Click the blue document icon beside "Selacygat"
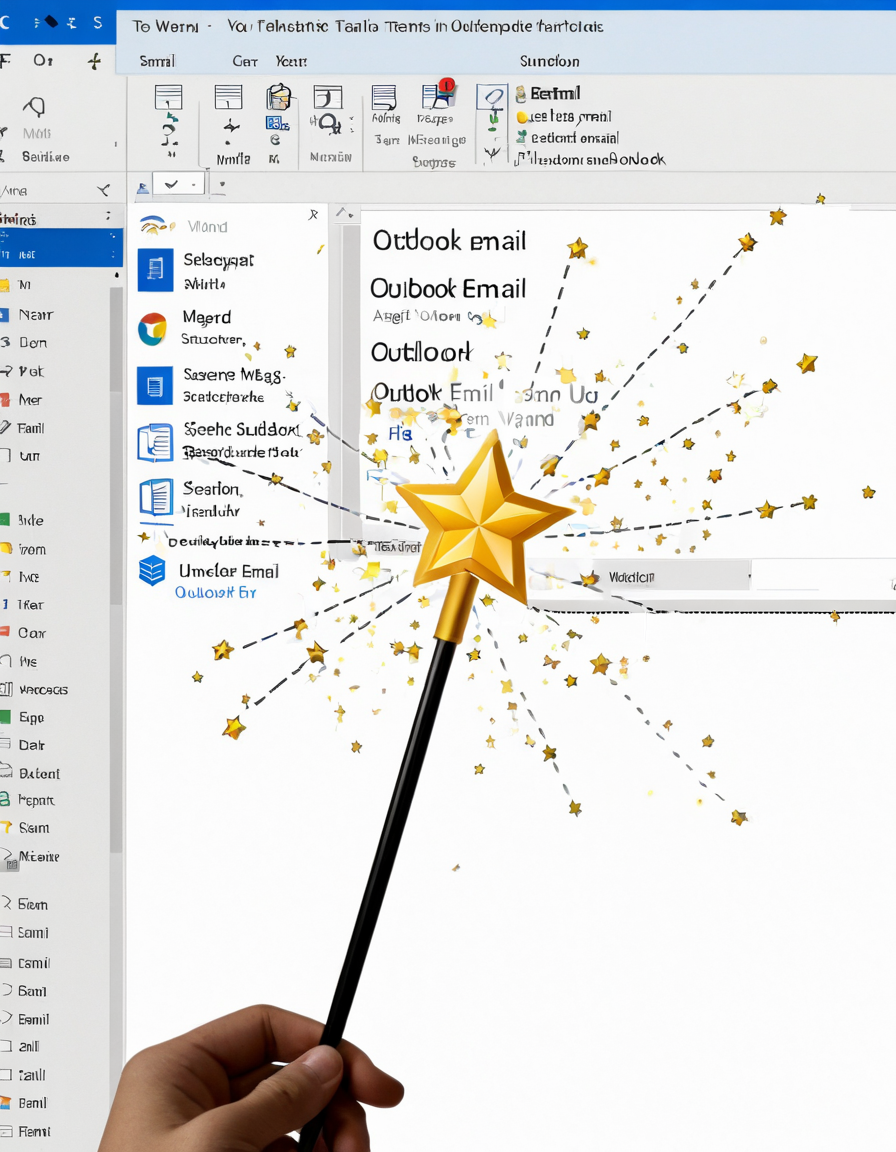 click(155, 270)
